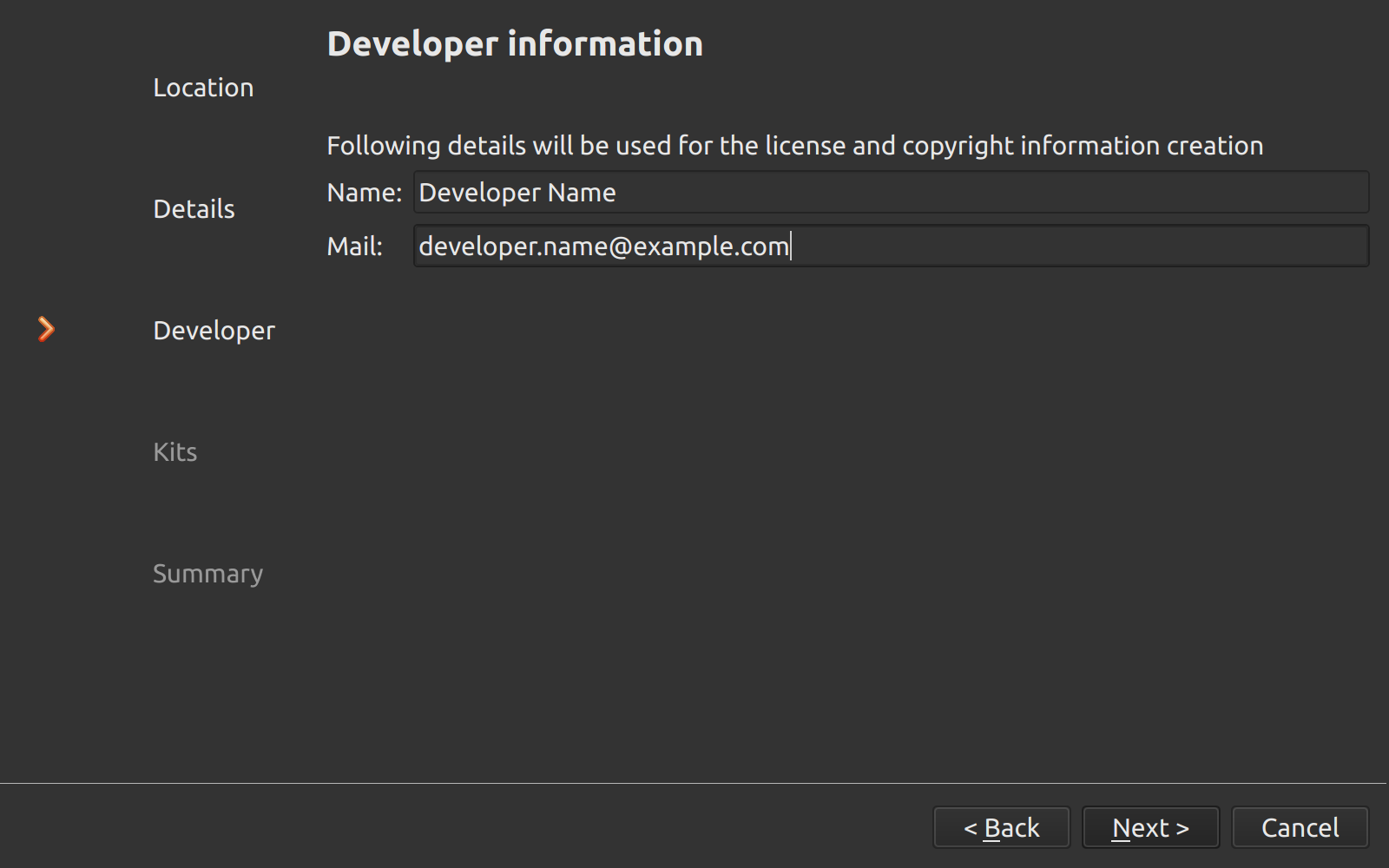Click empty right end of the Name field
1389x868 pixels.
[1259, 193]
